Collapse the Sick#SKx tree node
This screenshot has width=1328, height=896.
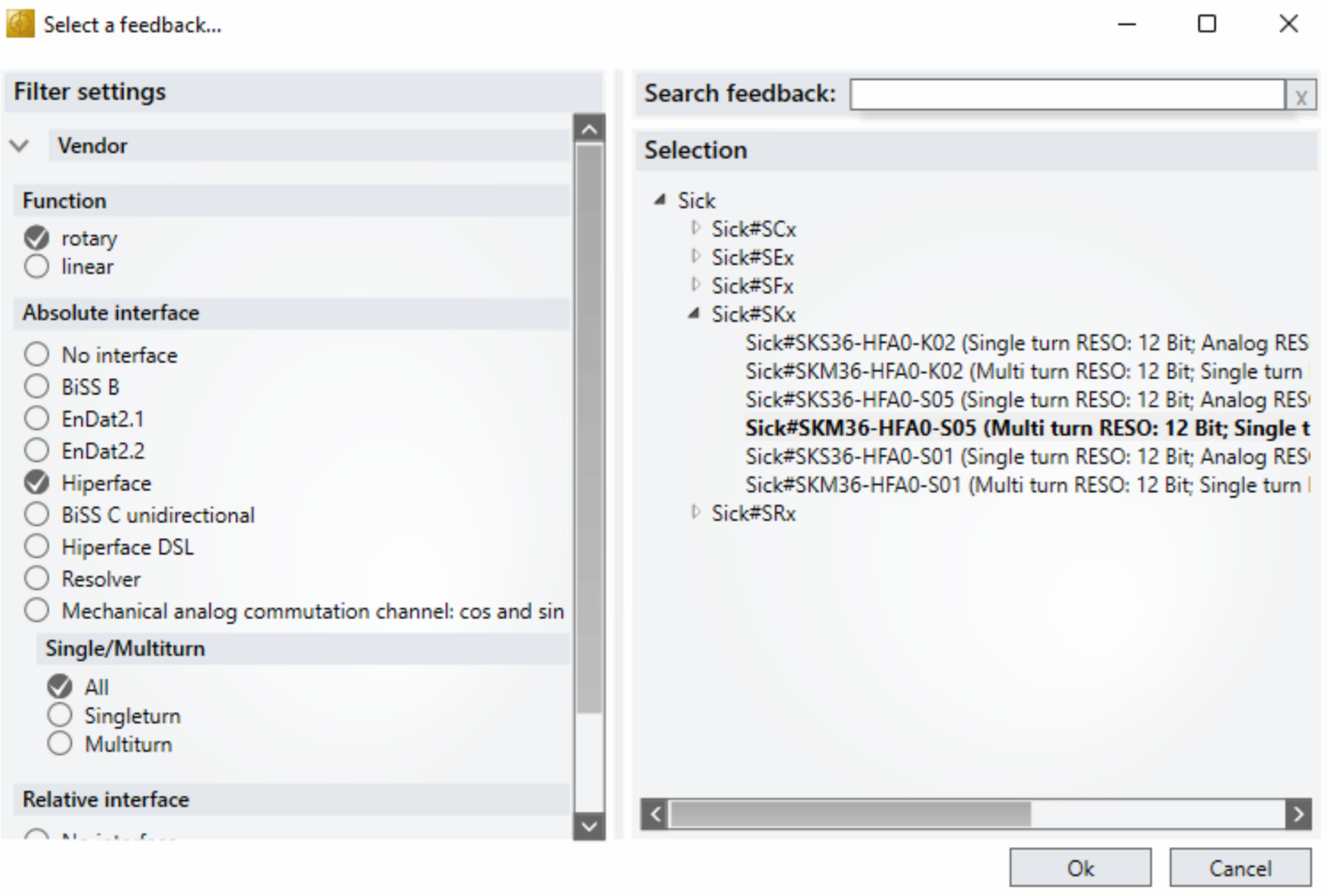click(694, 314)
